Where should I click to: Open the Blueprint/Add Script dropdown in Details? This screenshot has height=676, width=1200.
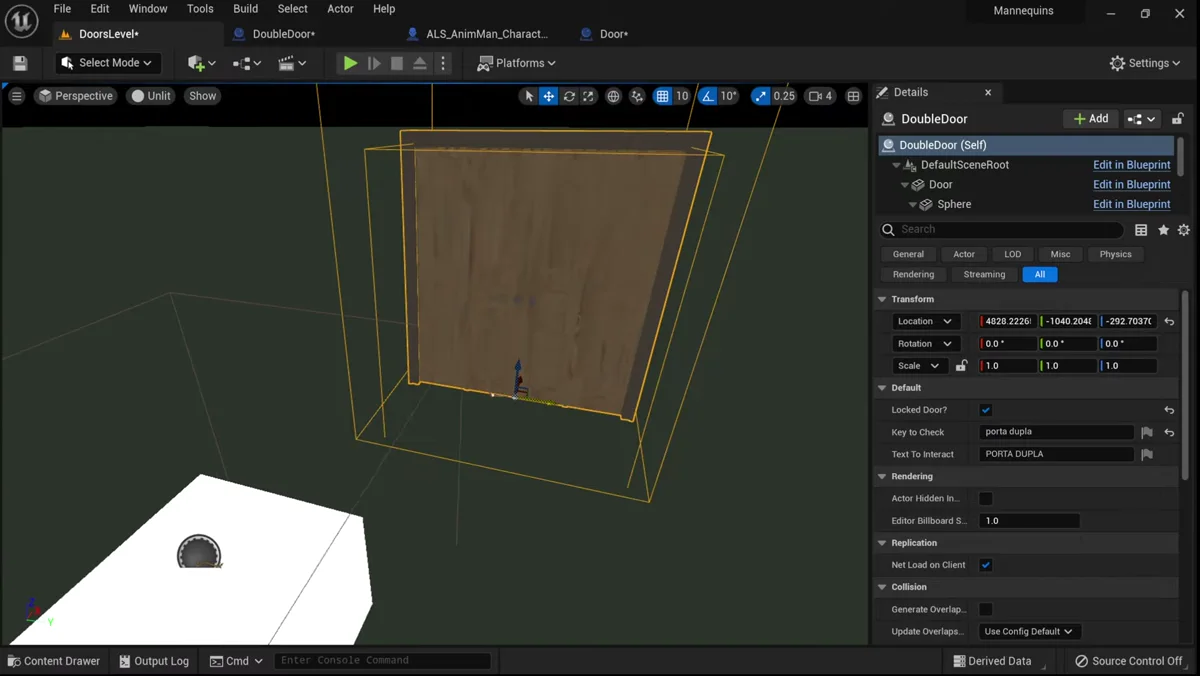(1142, 119)
